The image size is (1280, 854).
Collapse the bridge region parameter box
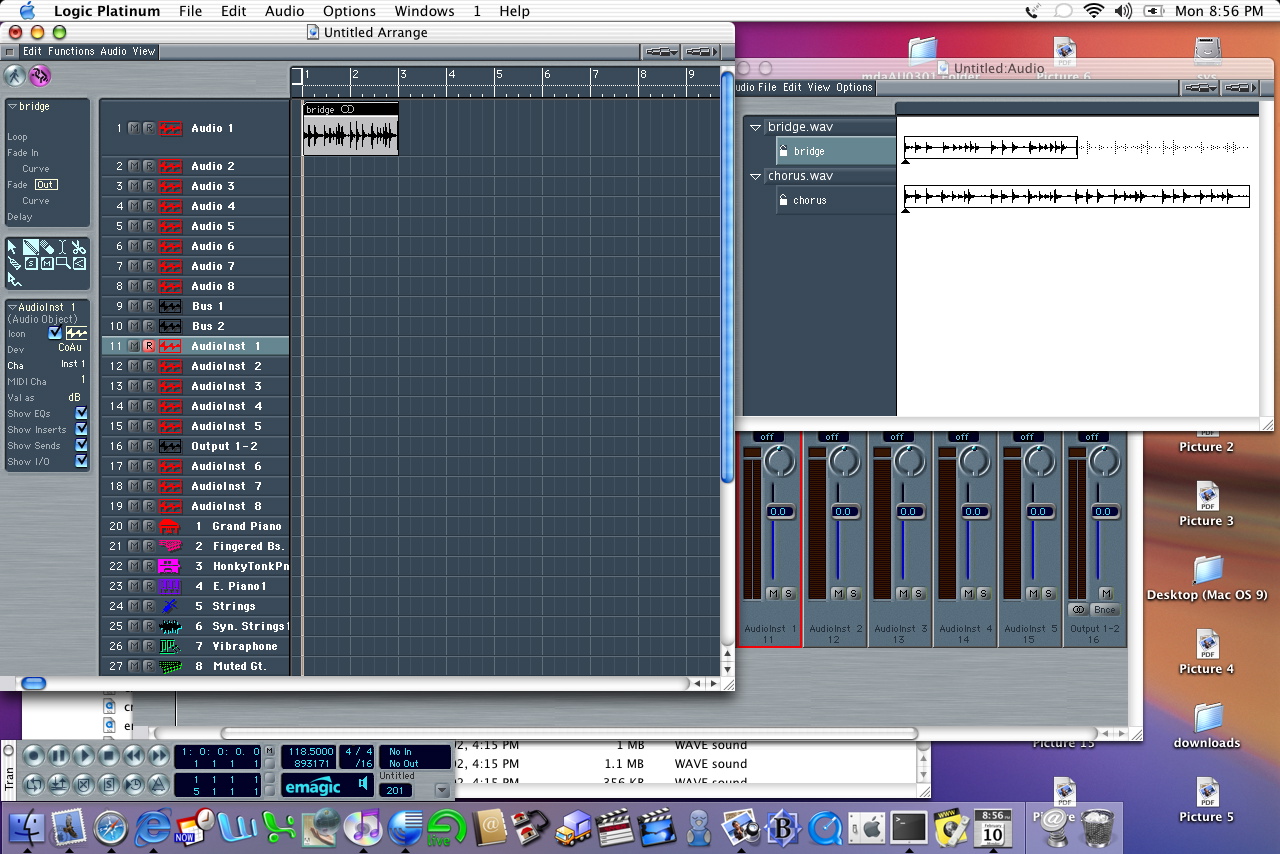[12, 106]
